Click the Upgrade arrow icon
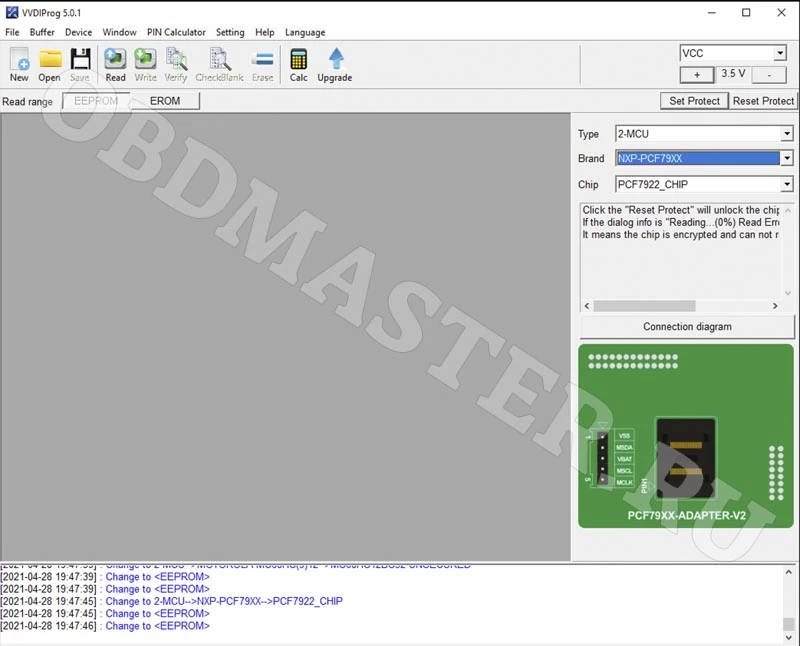 pos(335,64)
